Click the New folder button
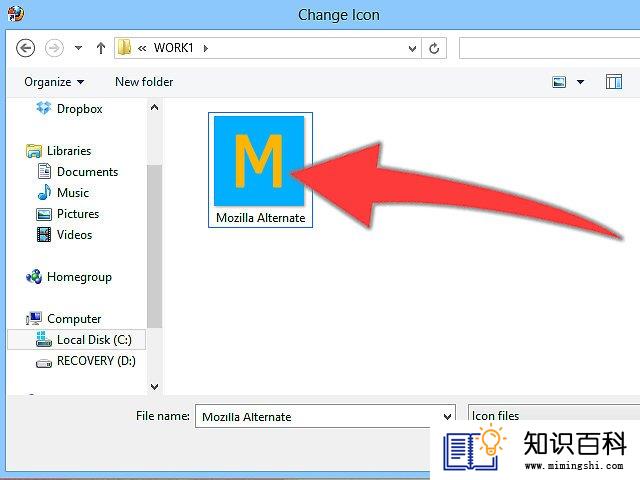 [144, 82]
